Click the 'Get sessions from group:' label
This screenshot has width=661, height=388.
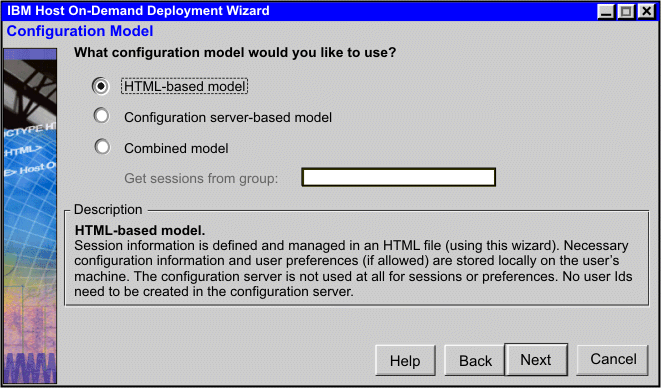click(x=201, y=179)
